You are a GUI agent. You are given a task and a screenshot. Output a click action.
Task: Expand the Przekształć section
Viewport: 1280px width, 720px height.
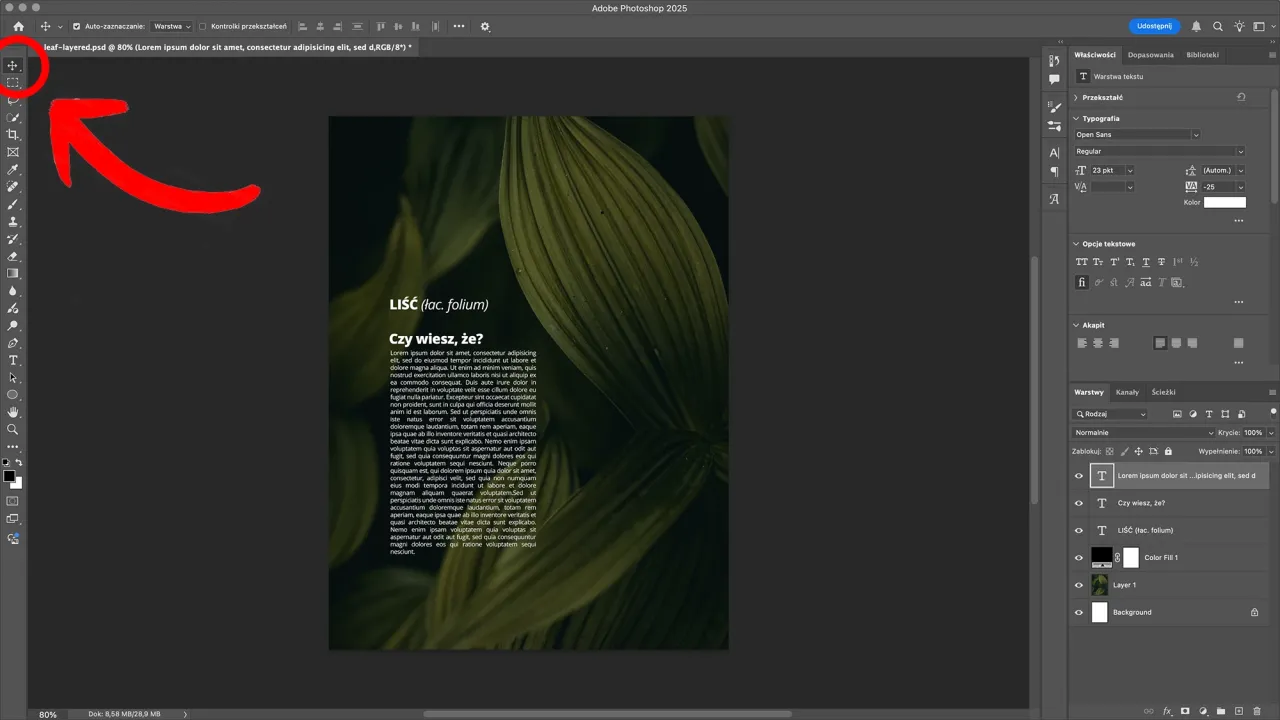tap(1105, 97)
